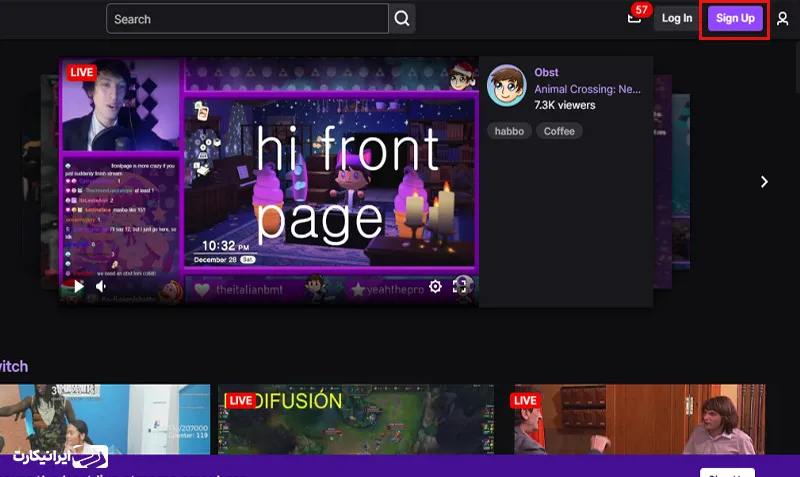
Task: Select the habbo tag
Action: click(509, 131)
